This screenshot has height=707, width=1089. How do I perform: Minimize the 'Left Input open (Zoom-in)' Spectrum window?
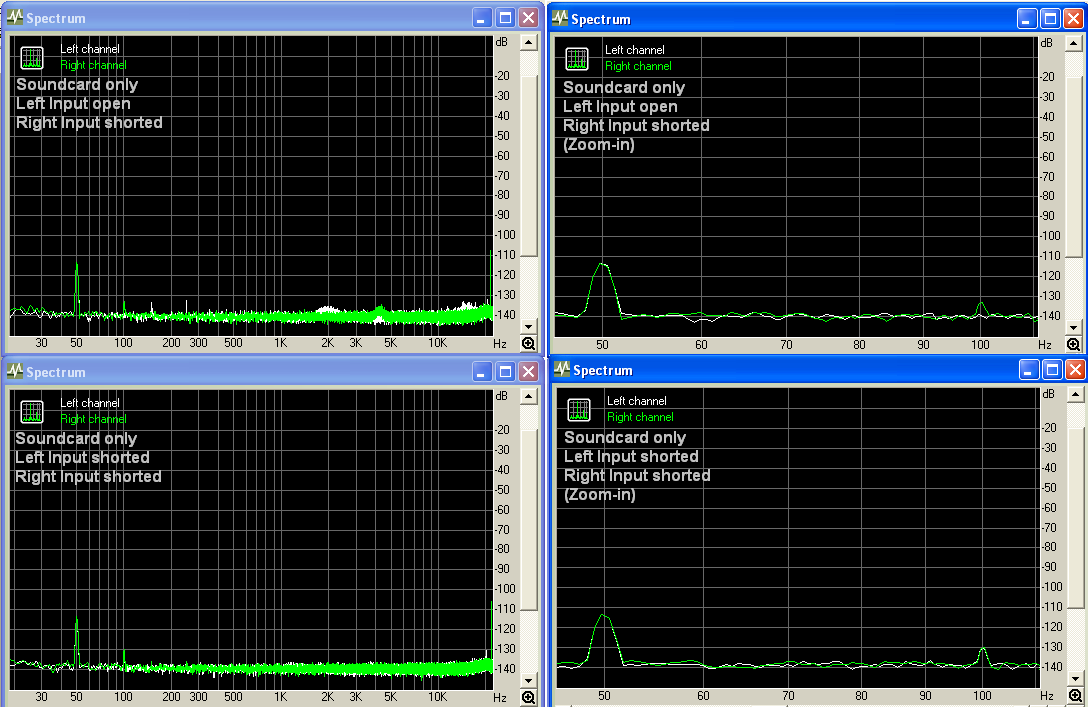(1026, 19)
